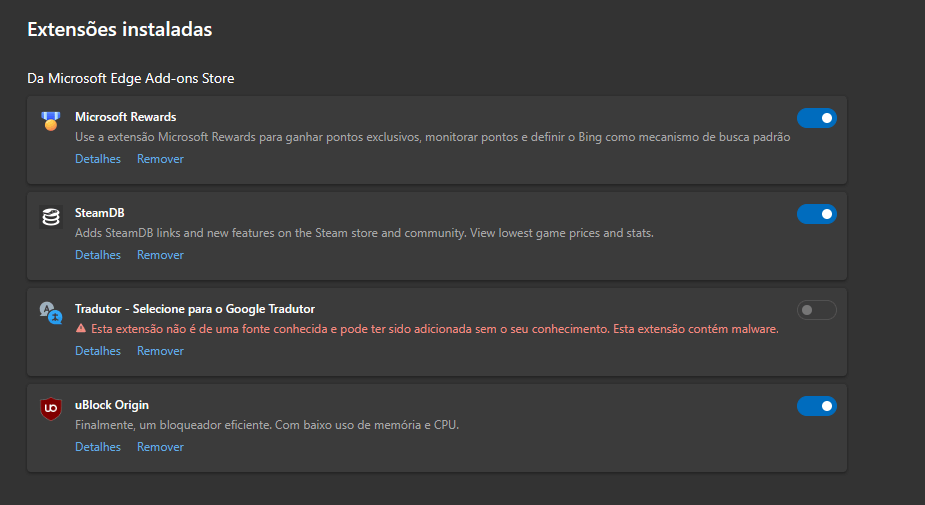Screen dimensions: 925x505
Task: Click the Microsoft Rewards title text
Action: click(126, 117)
